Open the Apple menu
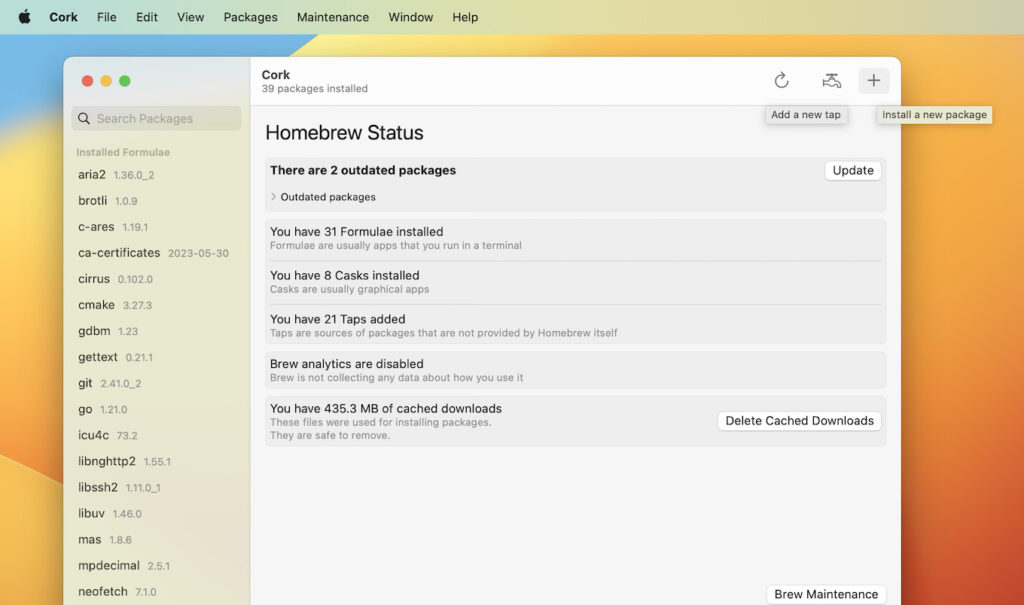Viewport: 1024px width, 605px height. 24,17
